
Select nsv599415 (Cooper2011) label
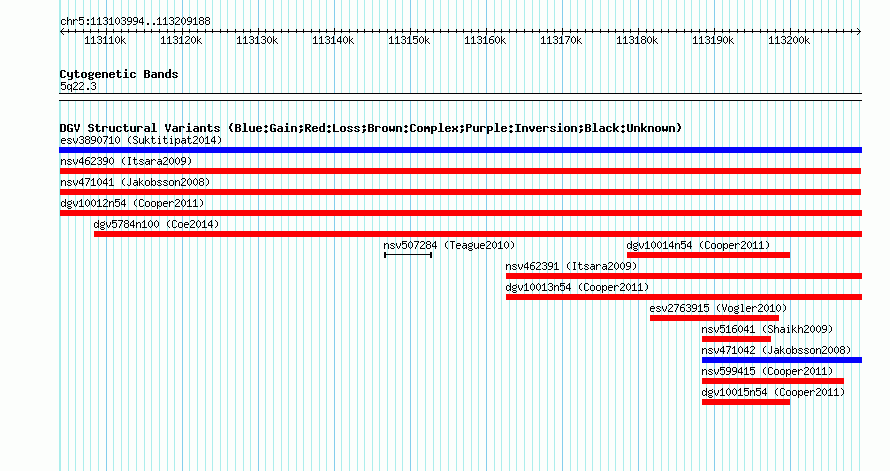(767, 371)
